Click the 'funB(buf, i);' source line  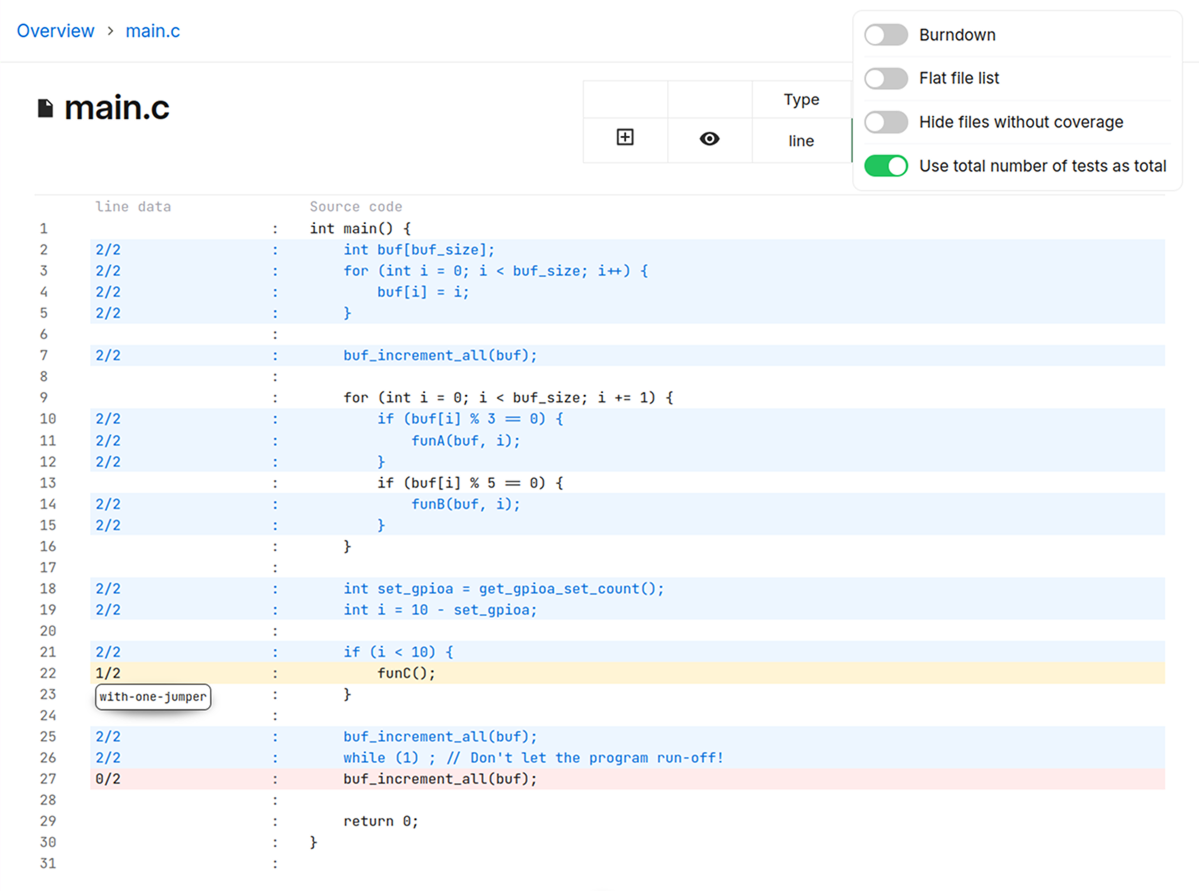(x=466, y=504)
